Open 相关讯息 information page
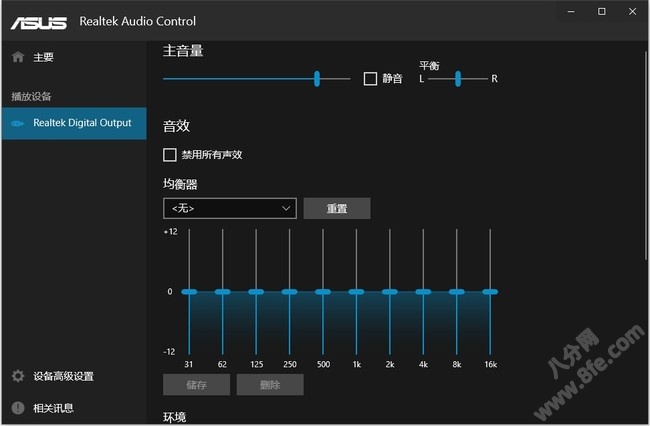Image resolution: width=650 pixels, height=426 pixels. coord(74,408)
